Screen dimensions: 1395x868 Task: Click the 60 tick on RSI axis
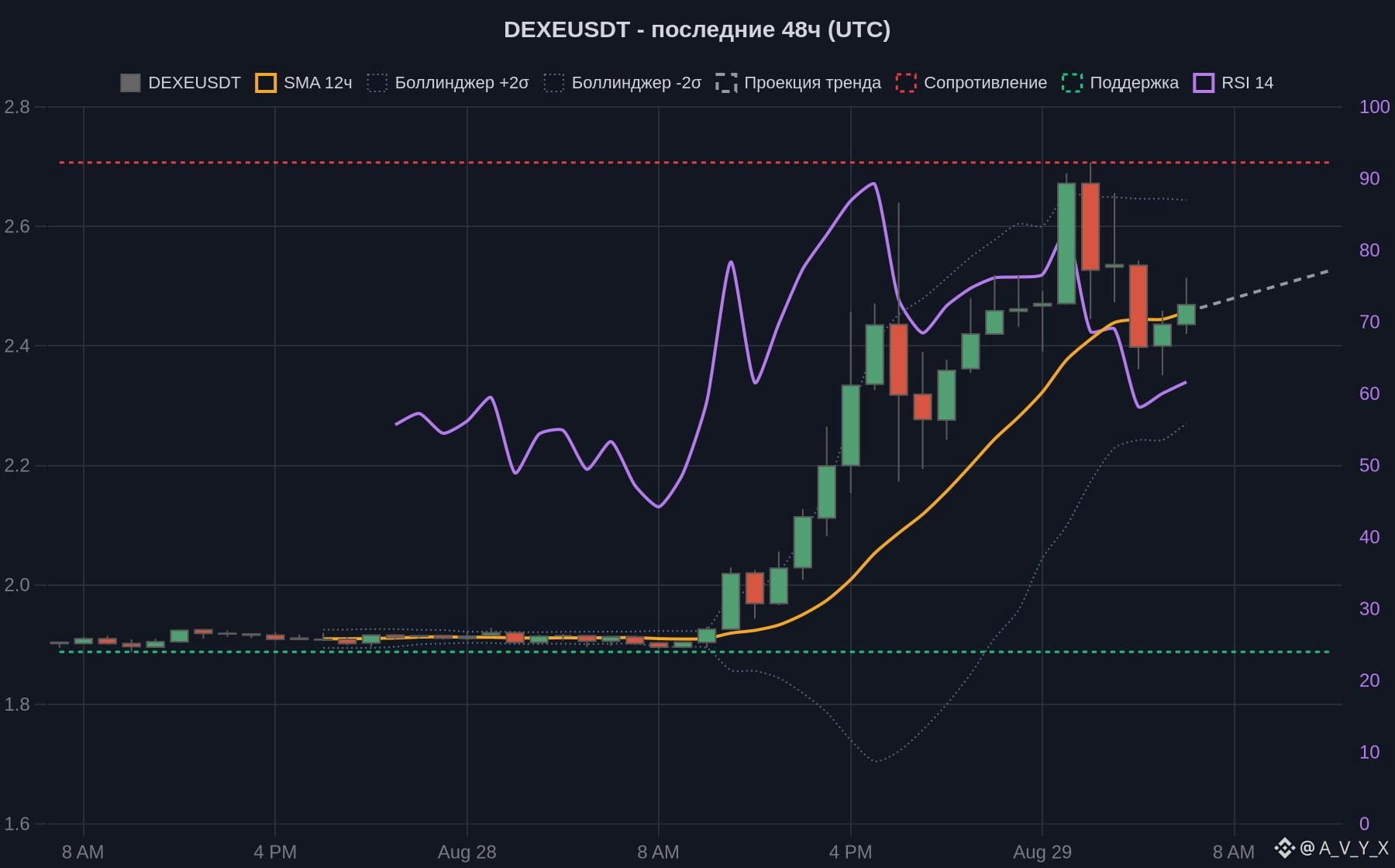1369,394
